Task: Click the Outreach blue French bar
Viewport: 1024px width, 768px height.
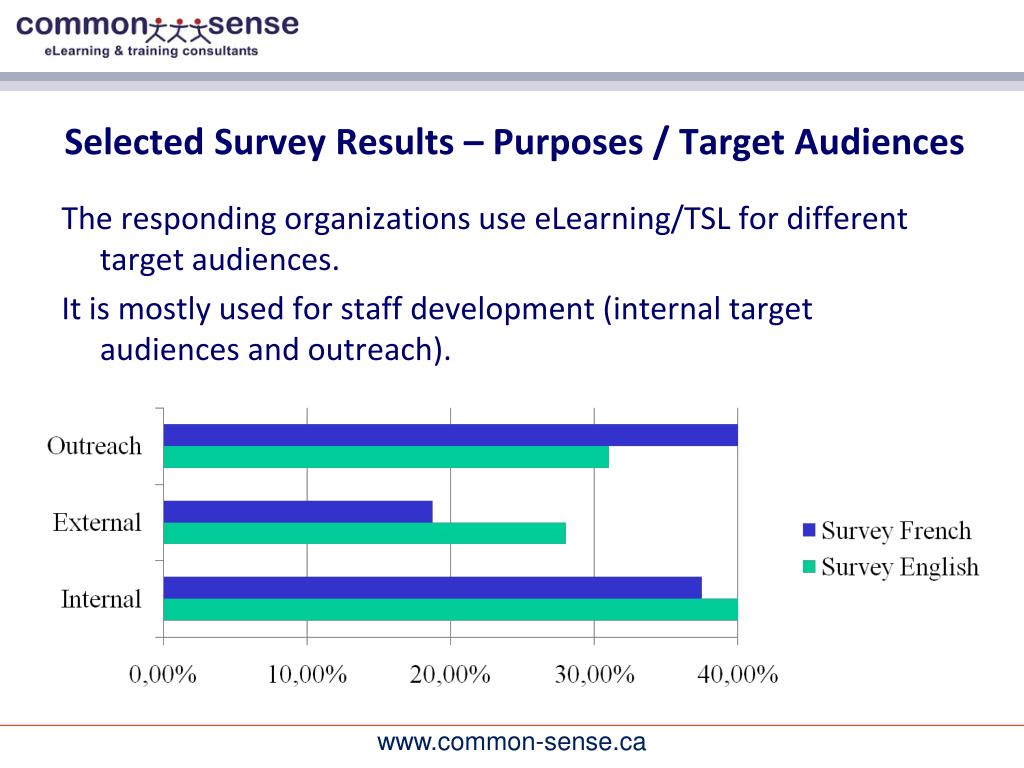Action: point(450,435)
